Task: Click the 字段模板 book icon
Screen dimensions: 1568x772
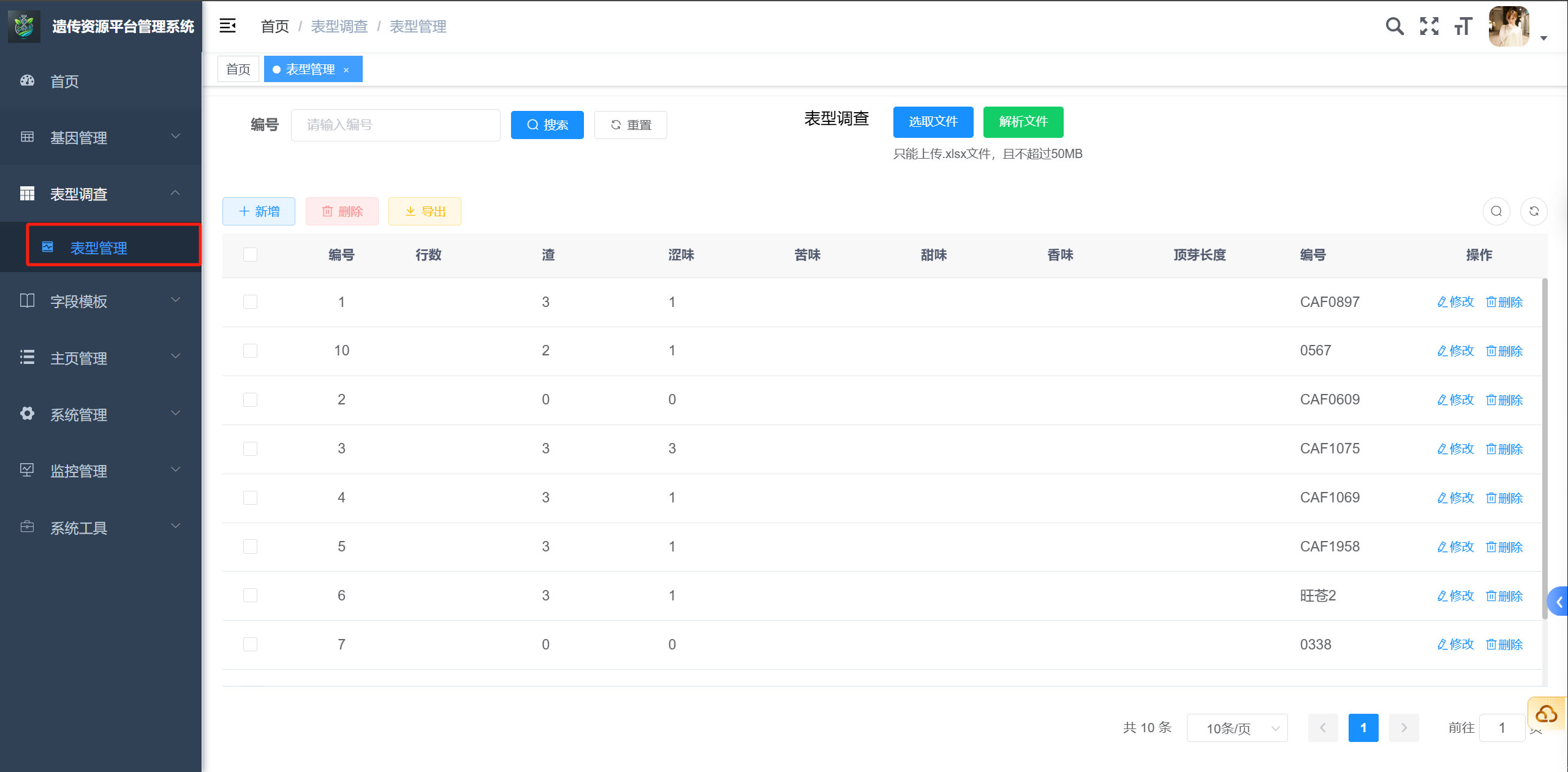Action: 27,301
